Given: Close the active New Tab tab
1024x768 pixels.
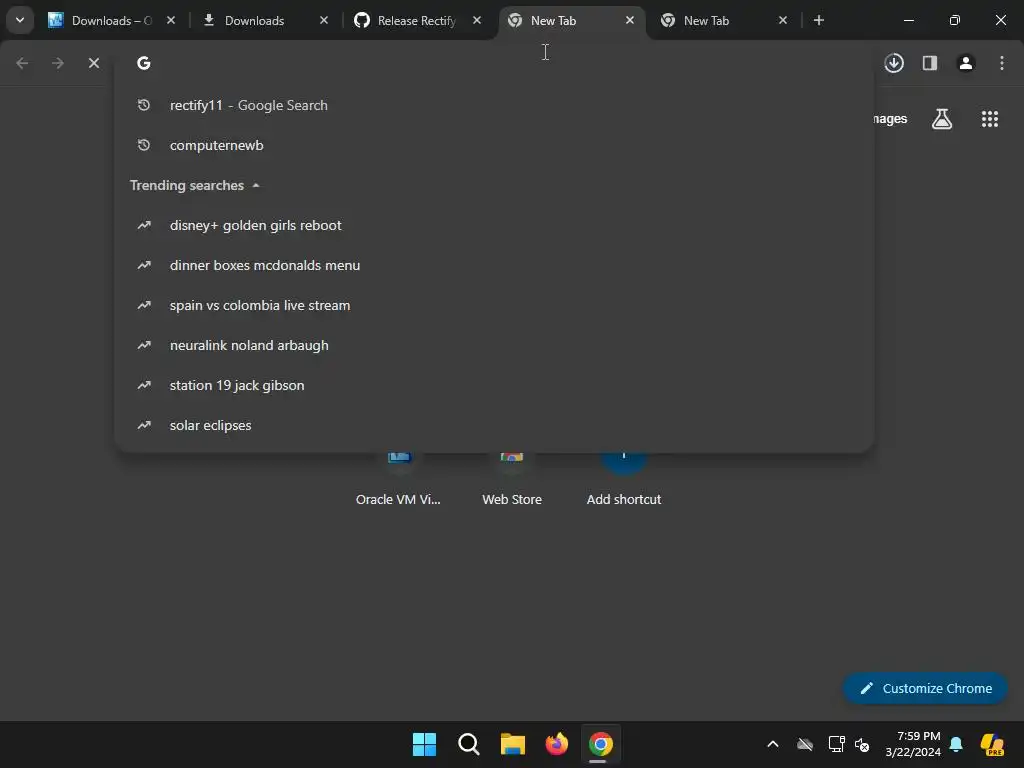Looking at the screenshot, I should point(630,20).
